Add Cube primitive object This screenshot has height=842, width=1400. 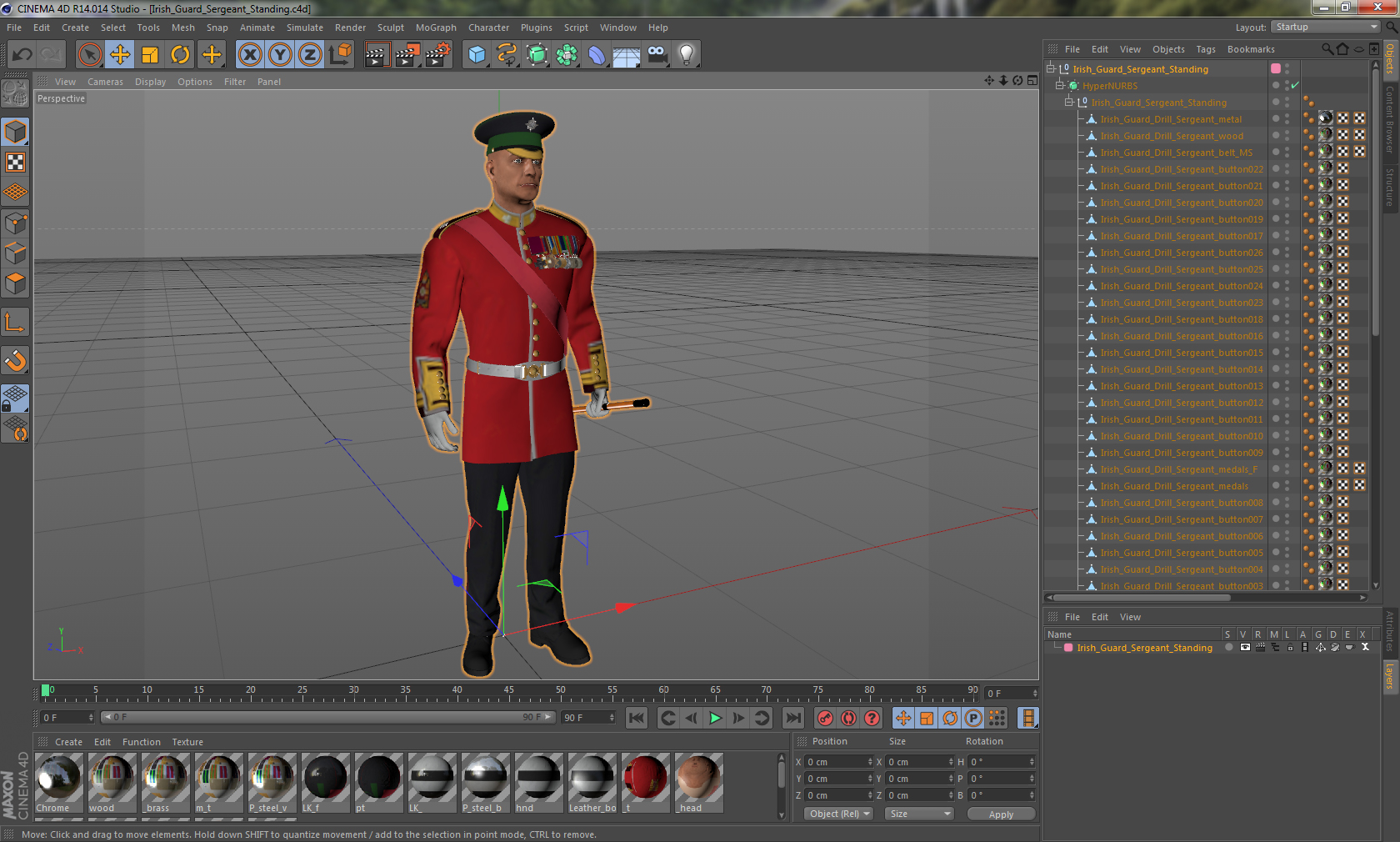477,55
